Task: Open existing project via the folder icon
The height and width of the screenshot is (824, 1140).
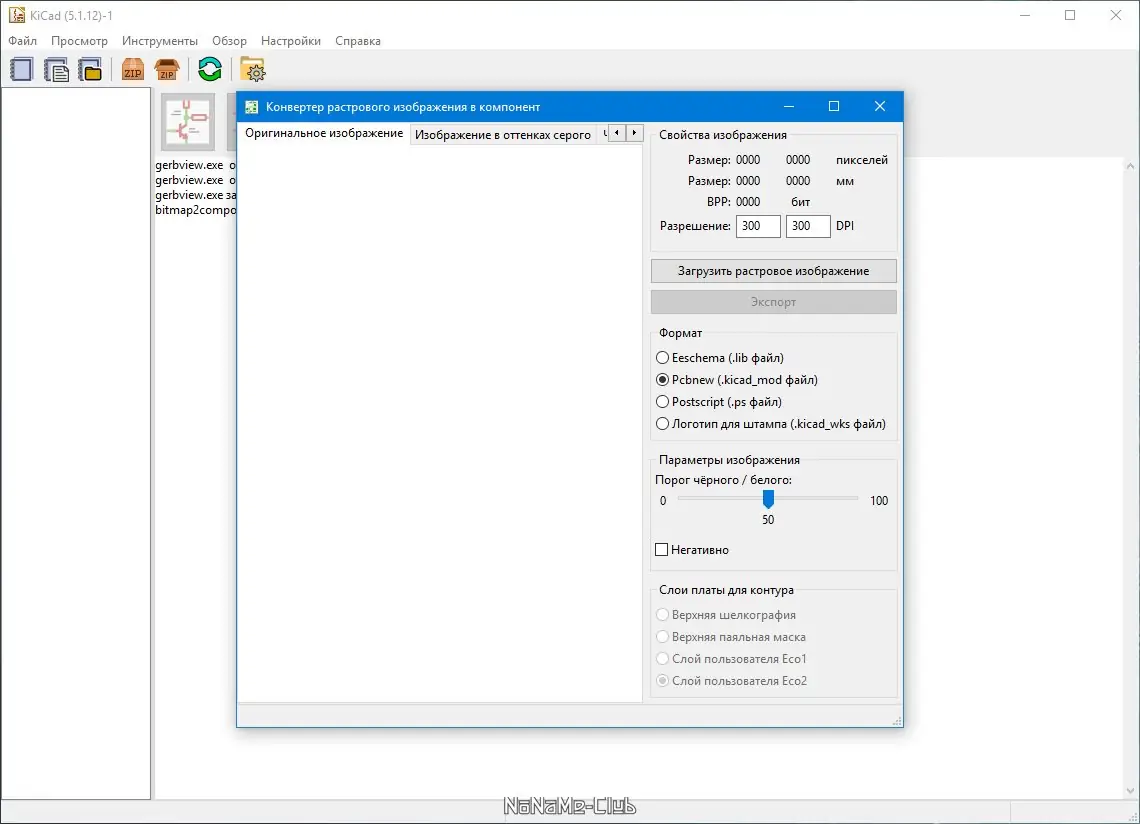Action: pyautogui.click(x=91, y=70)
